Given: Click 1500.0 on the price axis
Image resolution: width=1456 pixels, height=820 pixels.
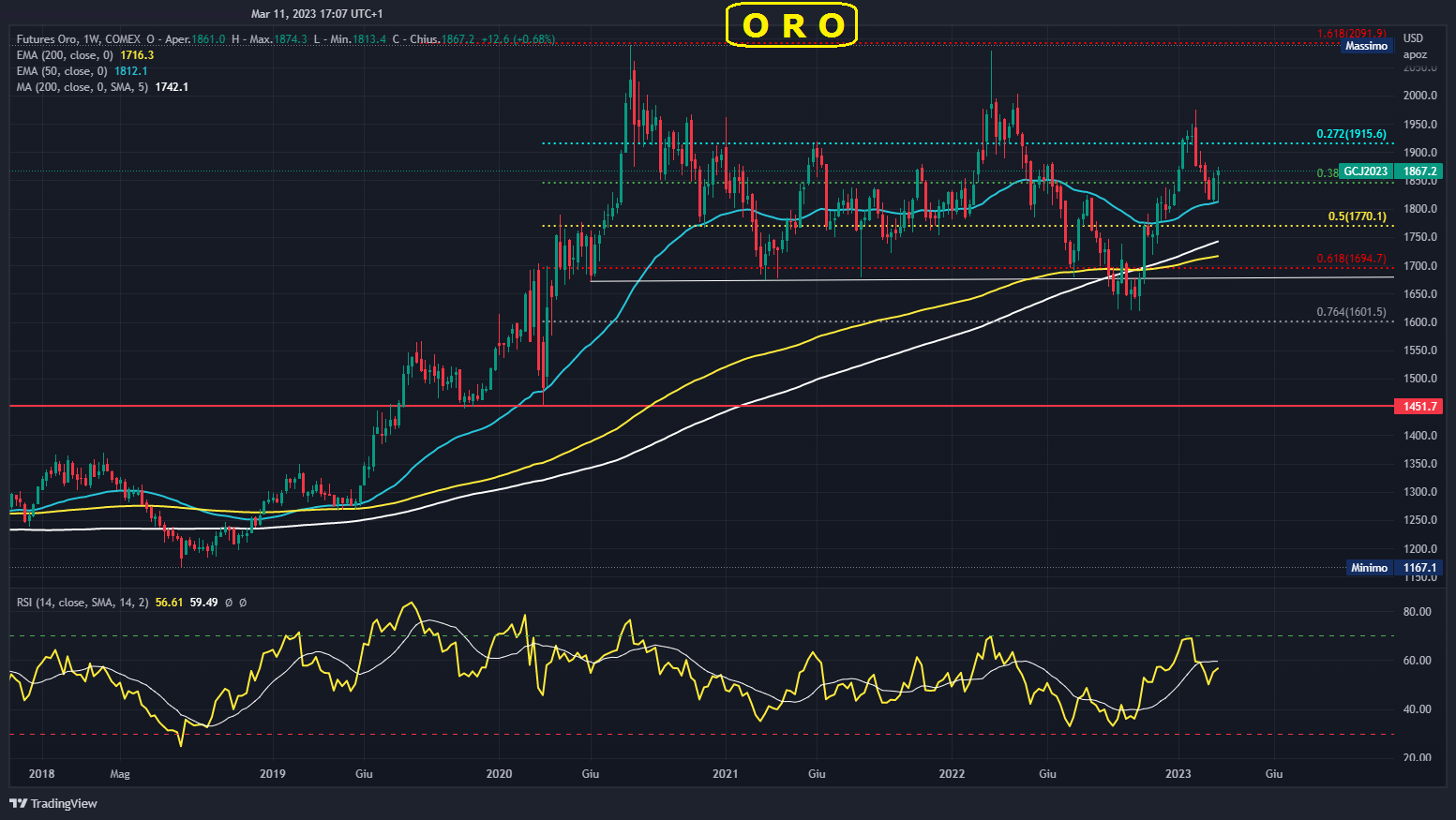Looking at the screenshot, I should click(1419, 379).
